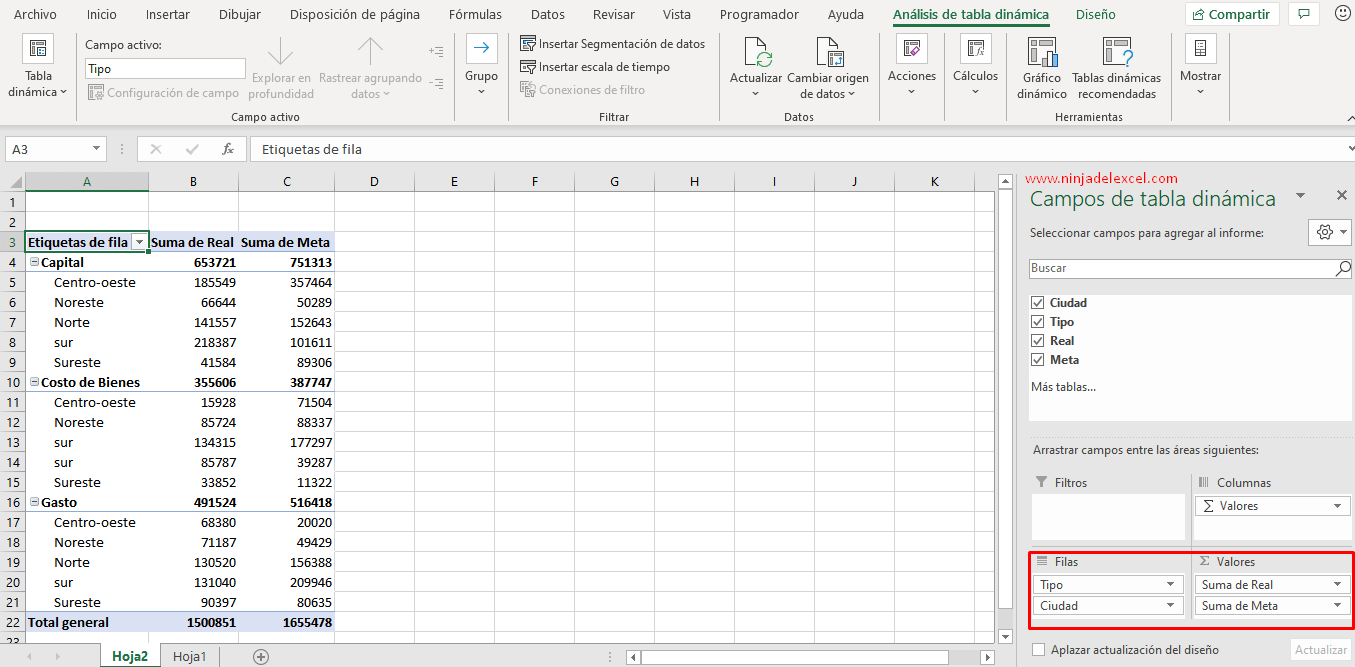
Task: Click the Más tablas... link
Action: pyautogui.click(x=1063, y=386)
